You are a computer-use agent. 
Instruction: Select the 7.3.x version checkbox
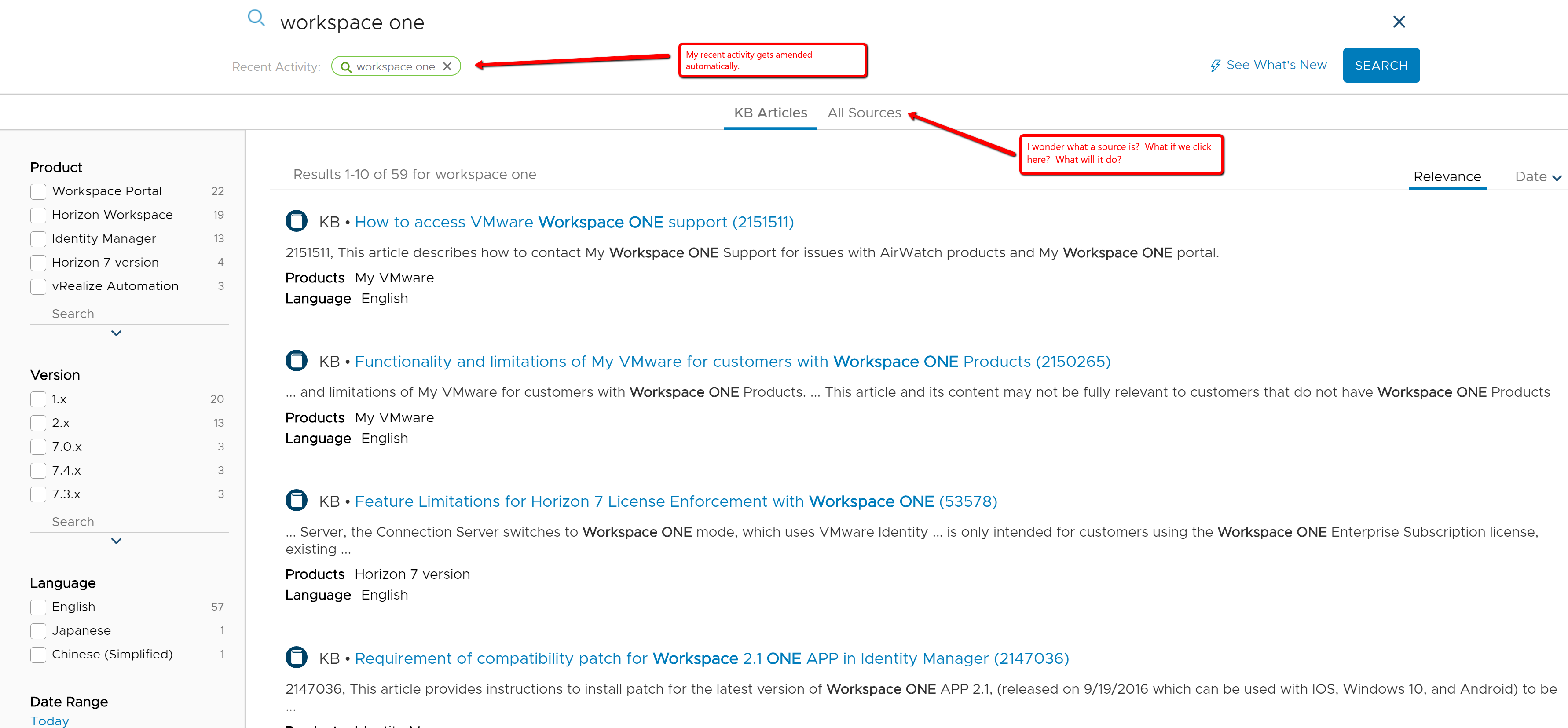click(x=38, y=495)
